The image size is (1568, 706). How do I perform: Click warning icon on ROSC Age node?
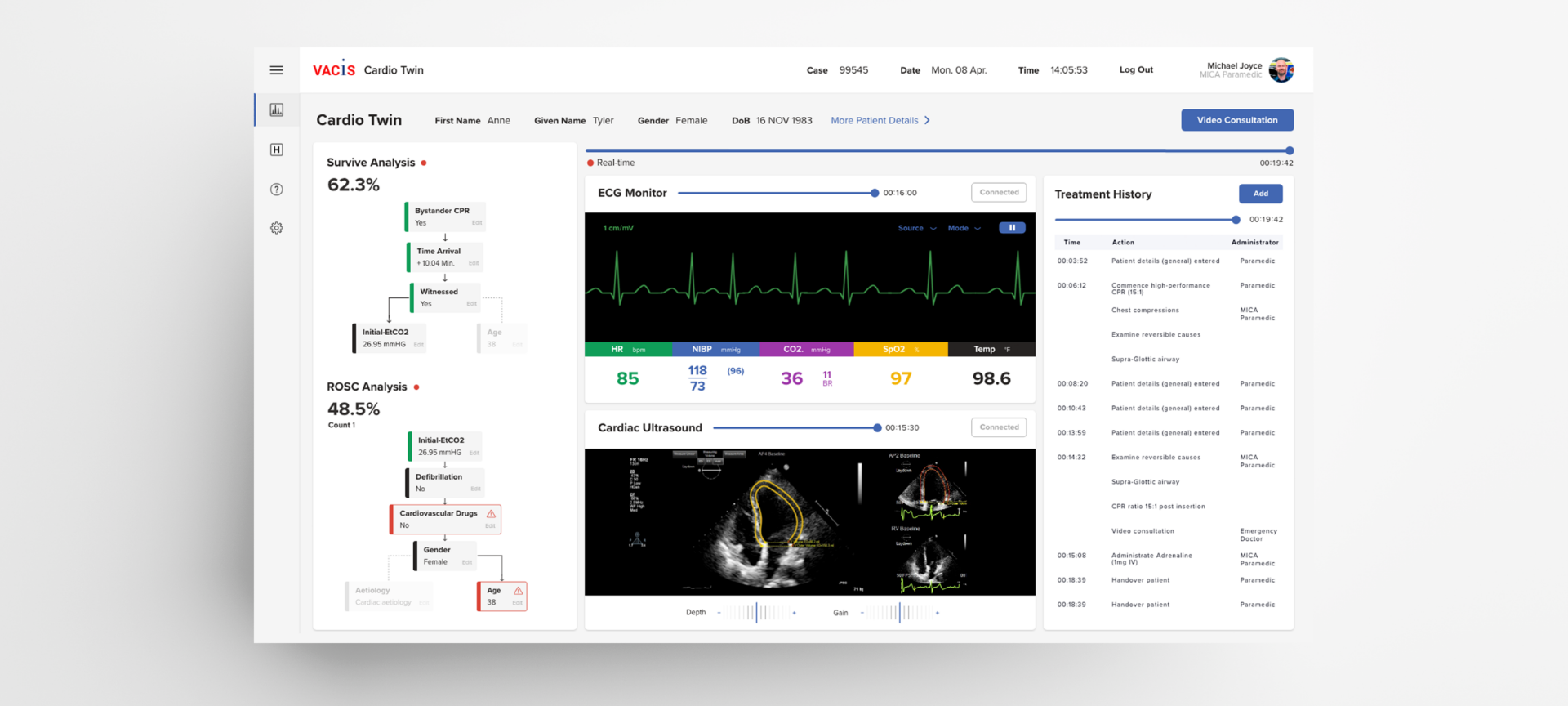(x=518, y=591)
